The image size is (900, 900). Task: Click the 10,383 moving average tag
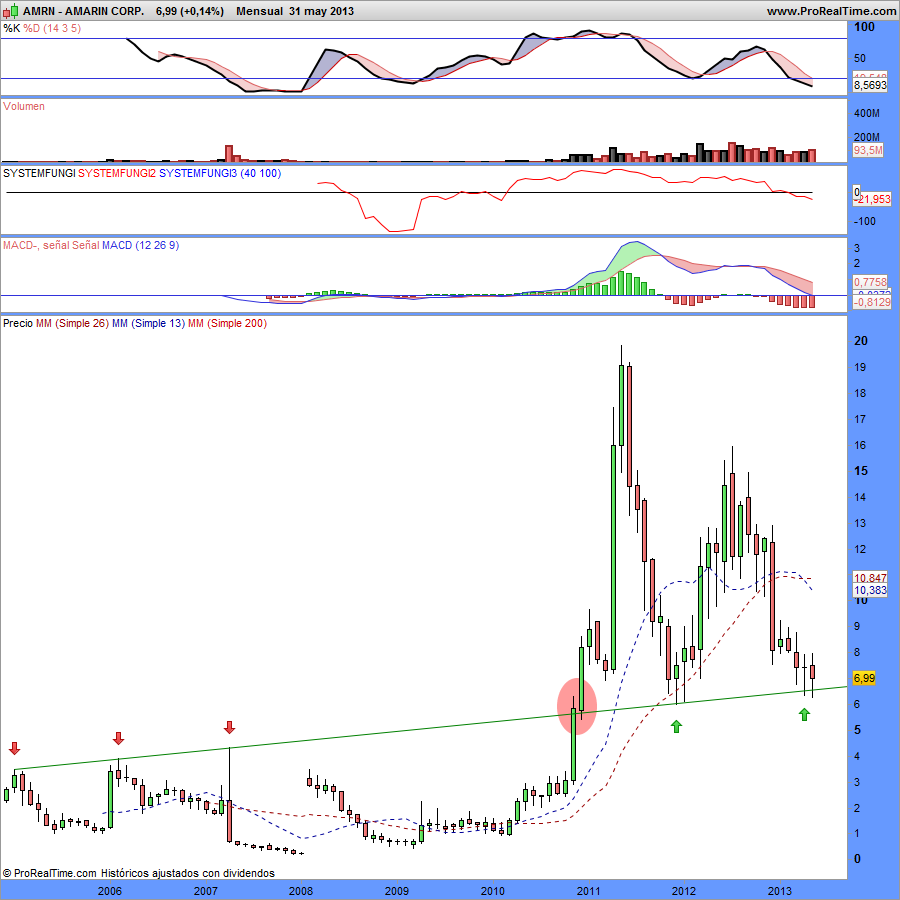[870, 590]
